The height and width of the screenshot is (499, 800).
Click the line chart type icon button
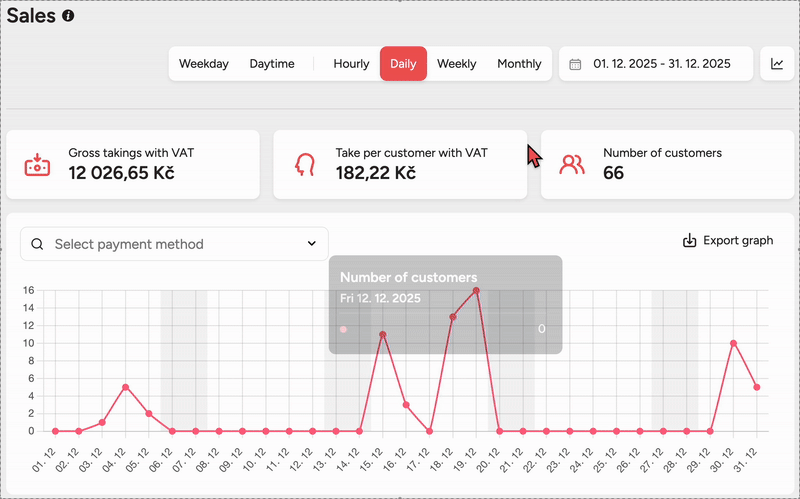click(x=777, y=64)
